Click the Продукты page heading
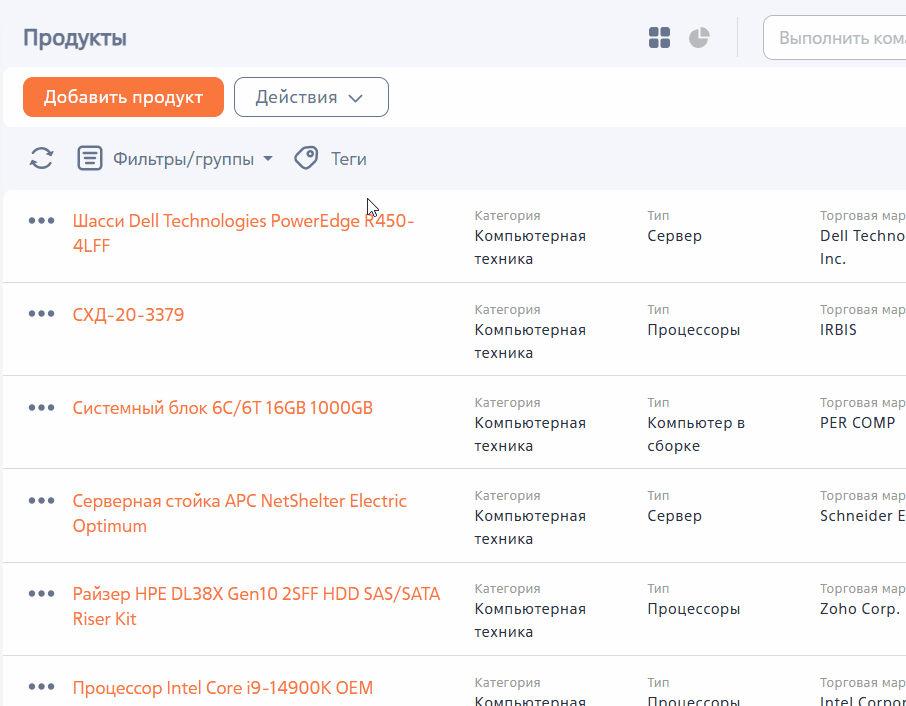Image resolution: width=906 pixels, height=706 pixels. coord(75,38)
